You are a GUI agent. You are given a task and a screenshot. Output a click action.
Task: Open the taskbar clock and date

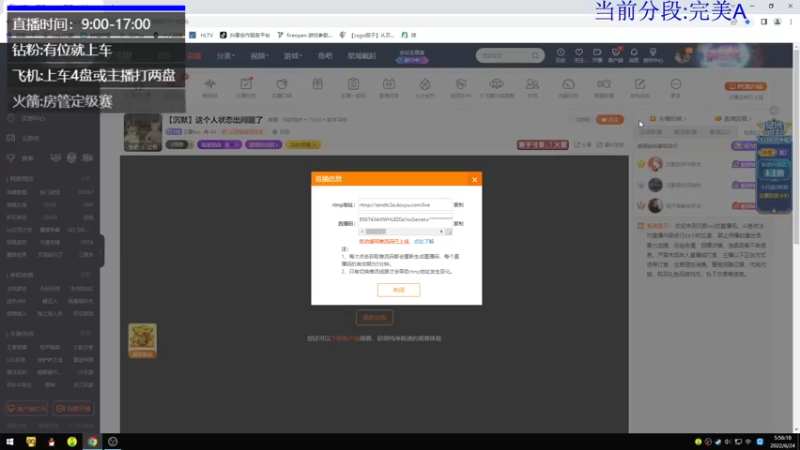tap(783, 442)
